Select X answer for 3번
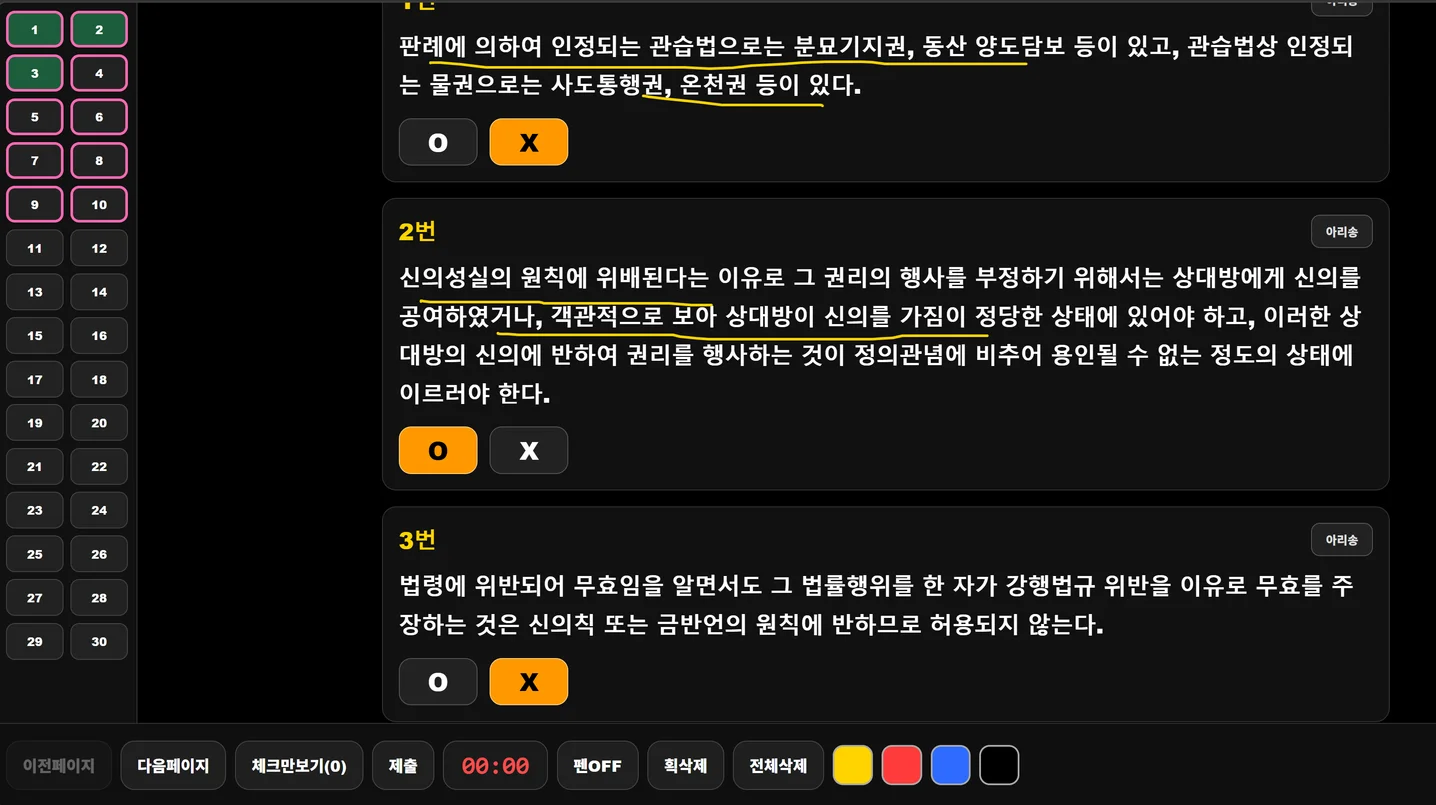This screenshot has height=805, width=1436. [529, 681]
